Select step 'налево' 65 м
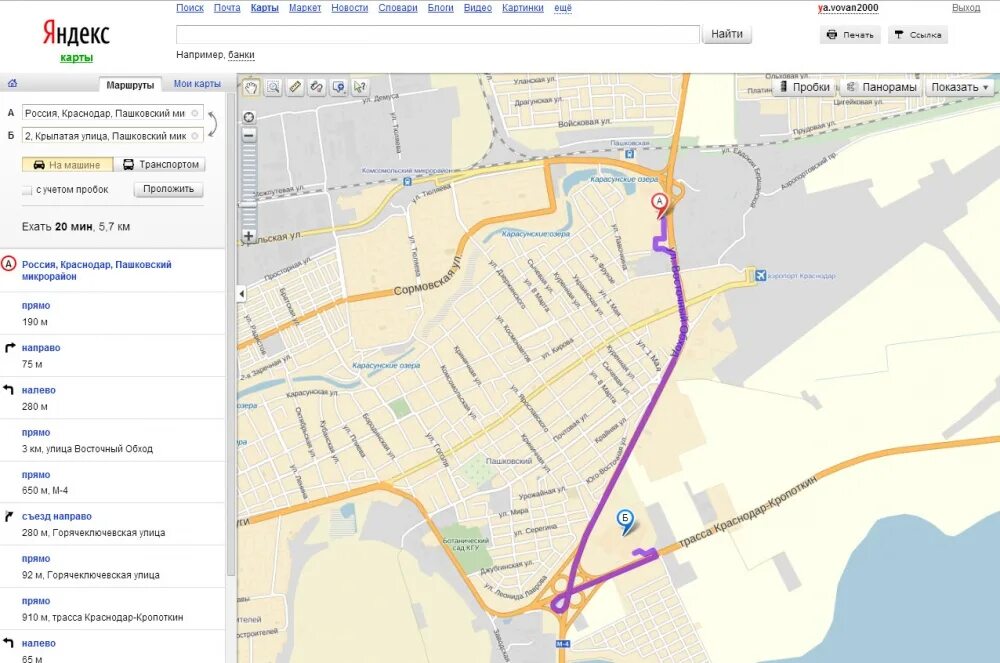Viewport: 1000px width, 663px height. [x=112, y=648]
